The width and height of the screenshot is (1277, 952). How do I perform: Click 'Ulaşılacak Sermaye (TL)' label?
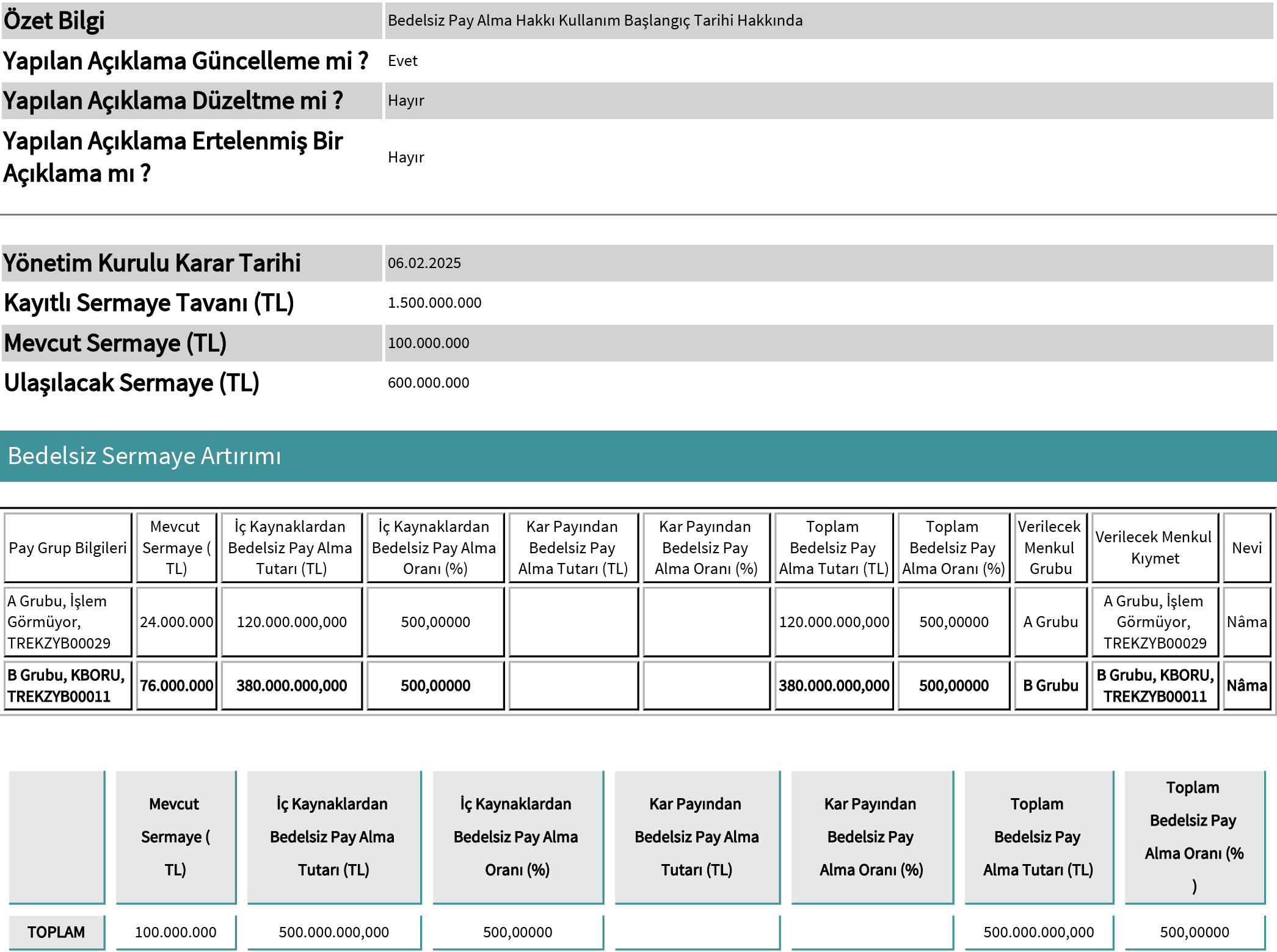point(132,383)
